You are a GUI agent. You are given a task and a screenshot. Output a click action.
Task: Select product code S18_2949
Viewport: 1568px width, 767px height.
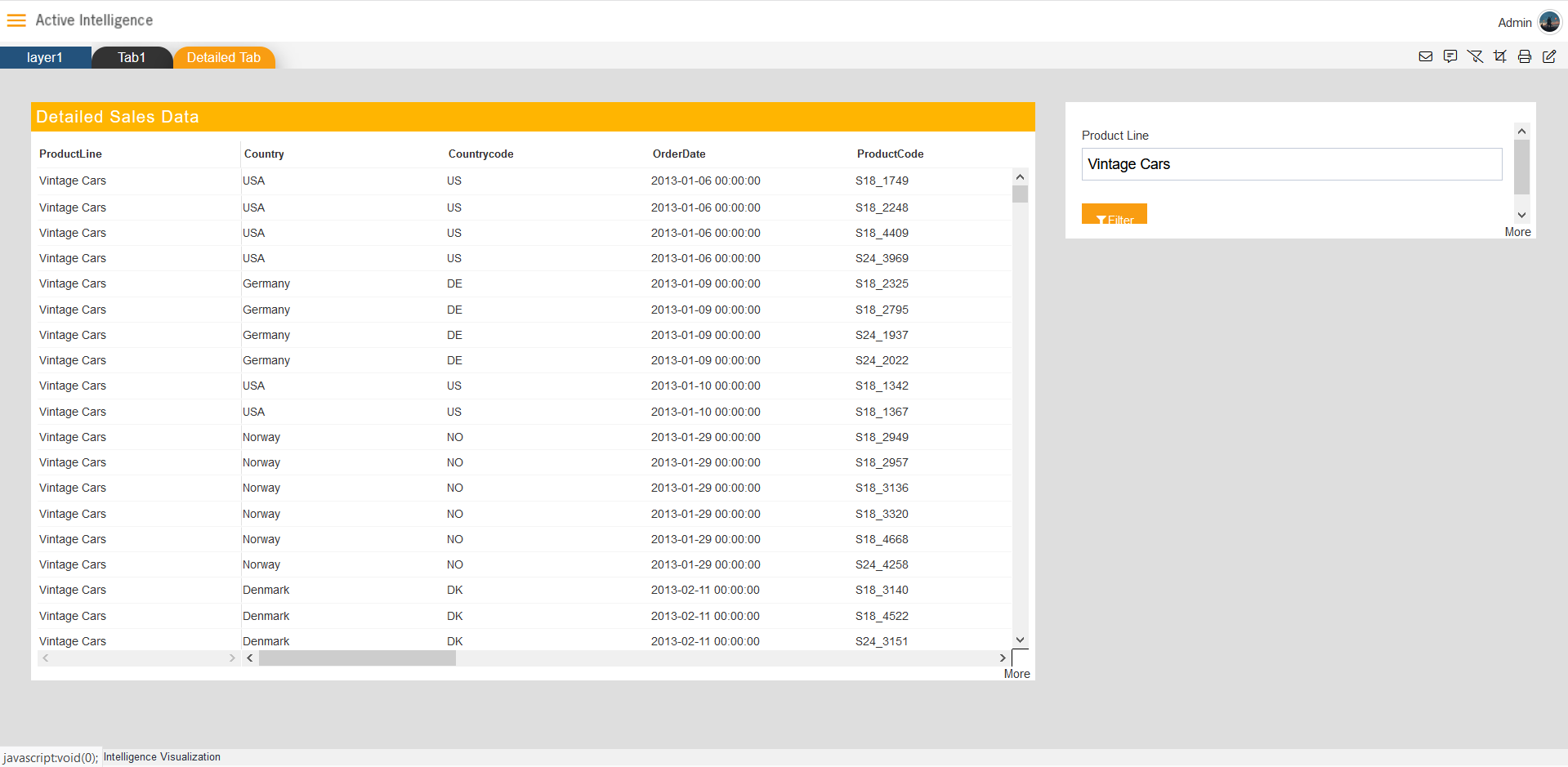882,437
